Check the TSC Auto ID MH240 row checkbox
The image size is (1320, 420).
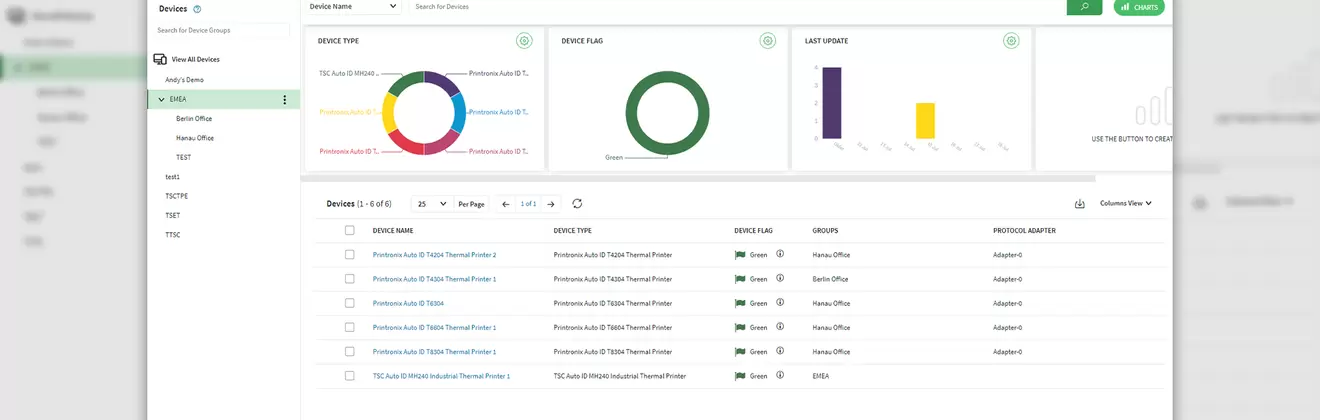350,376
